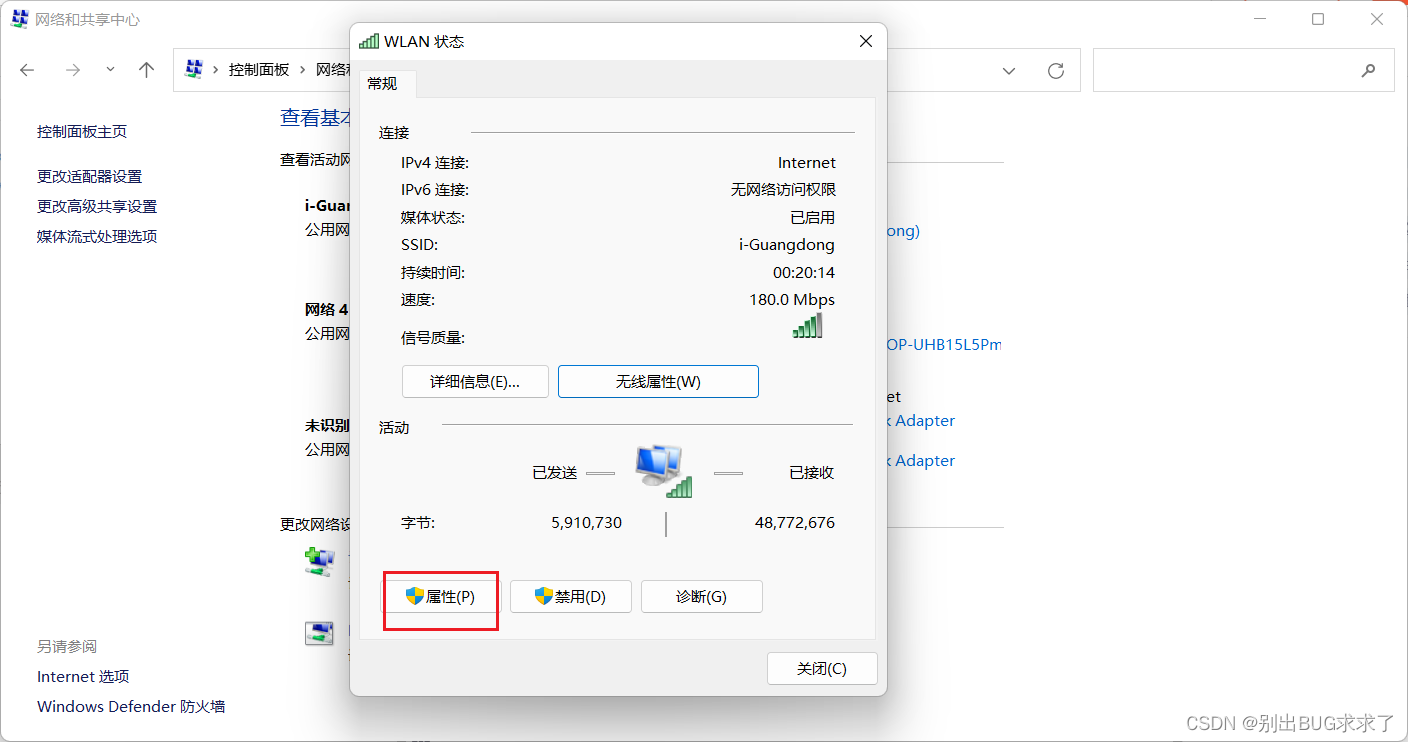Click received bytes value 48,772,676

click(x=795, y=523)
